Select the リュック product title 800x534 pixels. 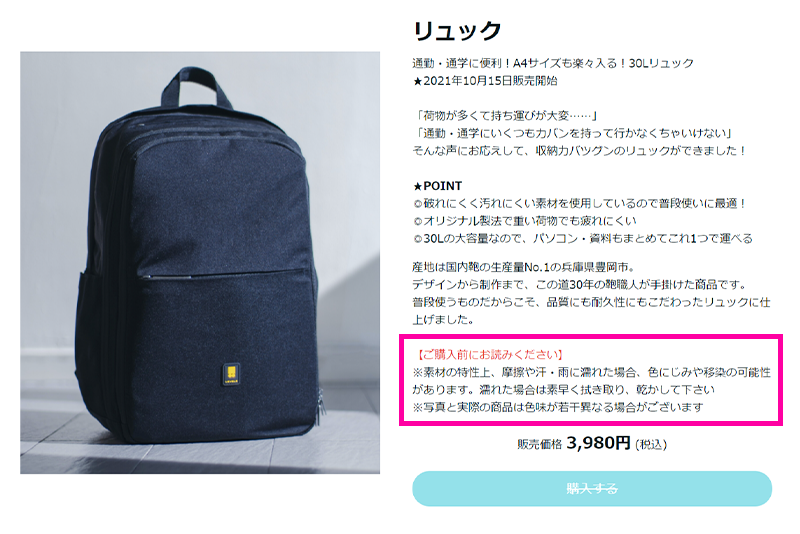(457, 32)
